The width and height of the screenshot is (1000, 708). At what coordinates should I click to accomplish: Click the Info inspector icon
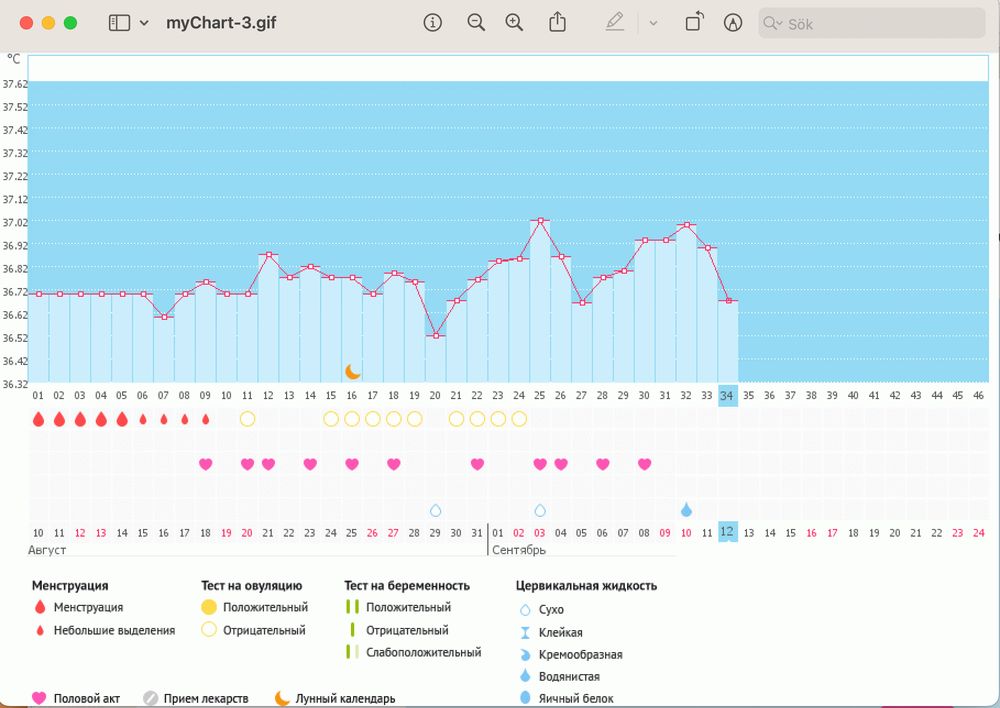pos(433,23)
